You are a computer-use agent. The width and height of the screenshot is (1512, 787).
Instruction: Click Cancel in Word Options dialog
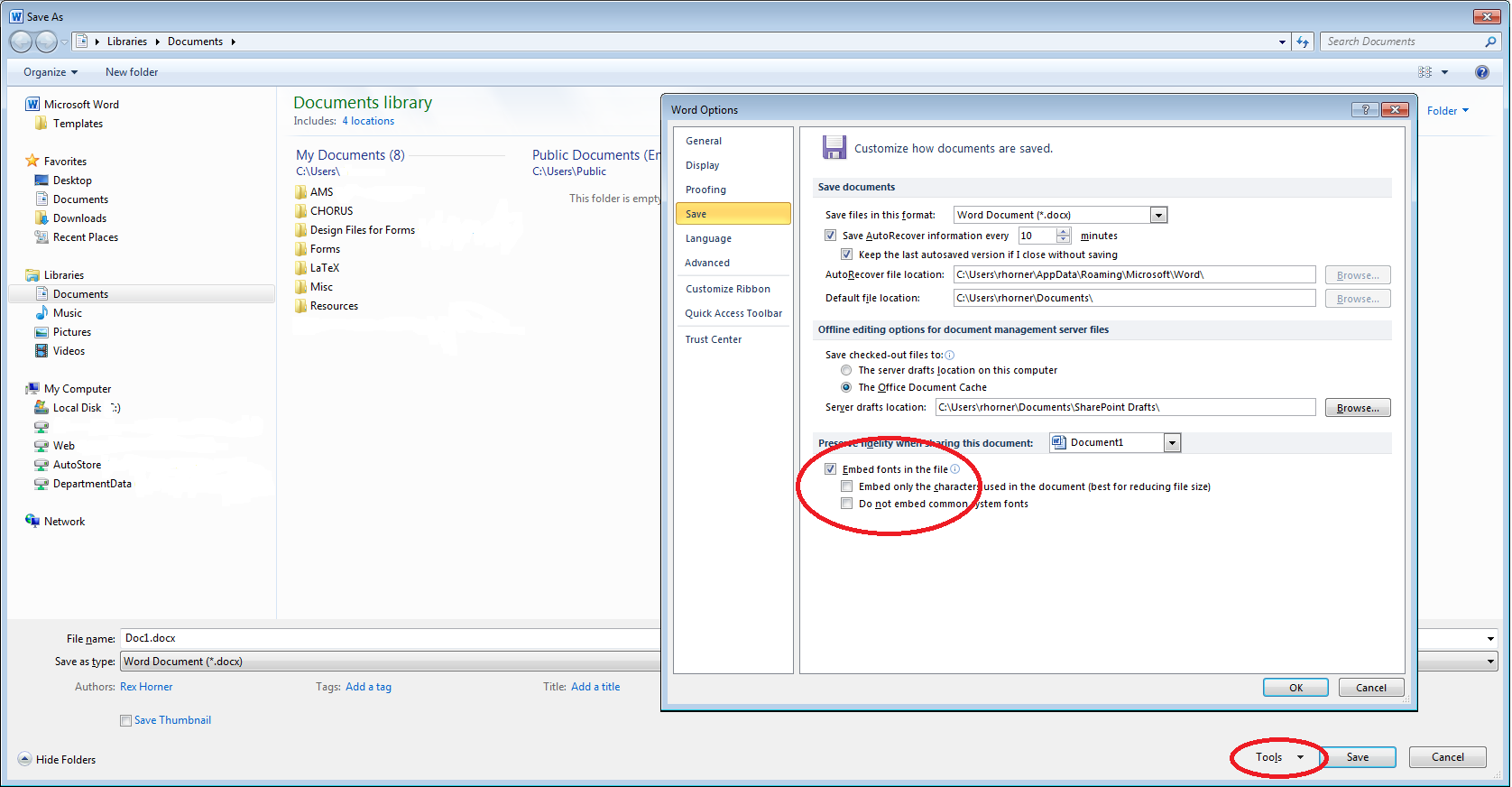click(x=1371, y=688)
